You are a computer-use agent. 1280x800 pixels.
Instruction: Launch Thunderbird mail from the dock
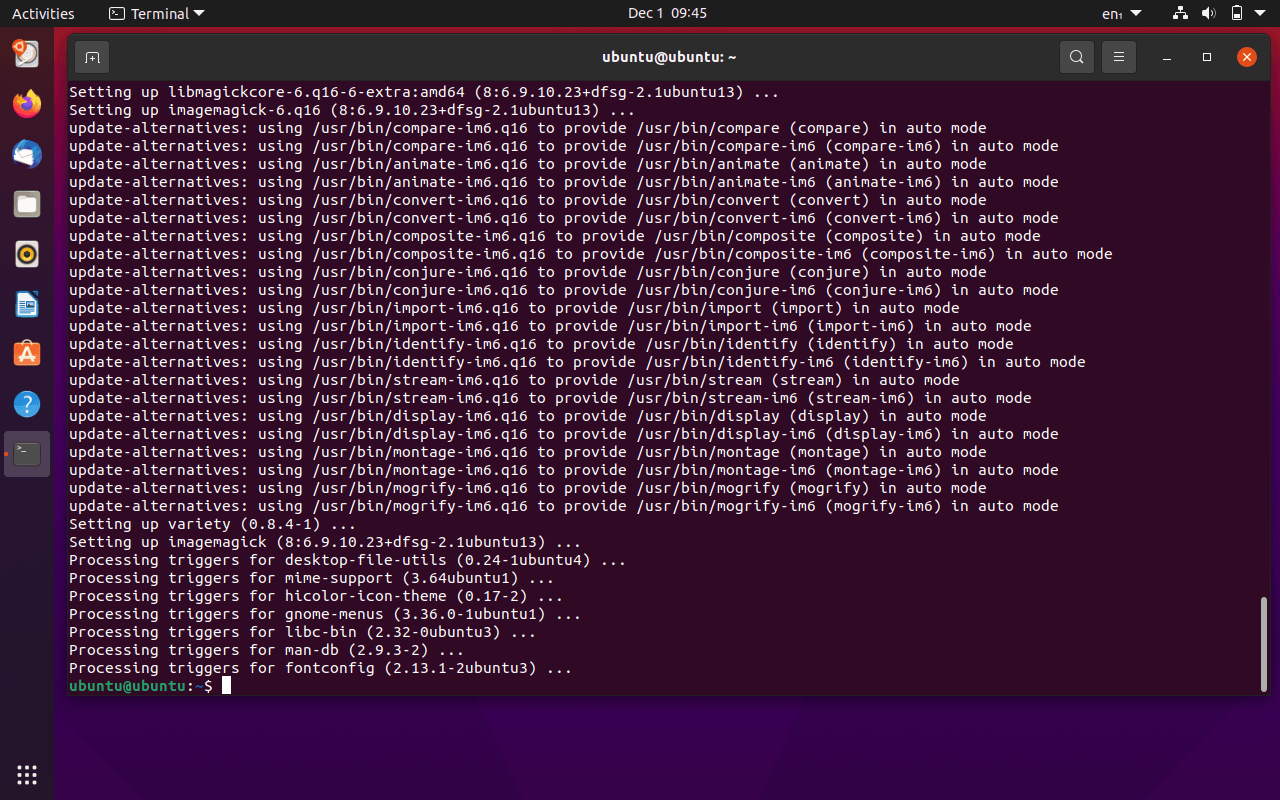27,154
